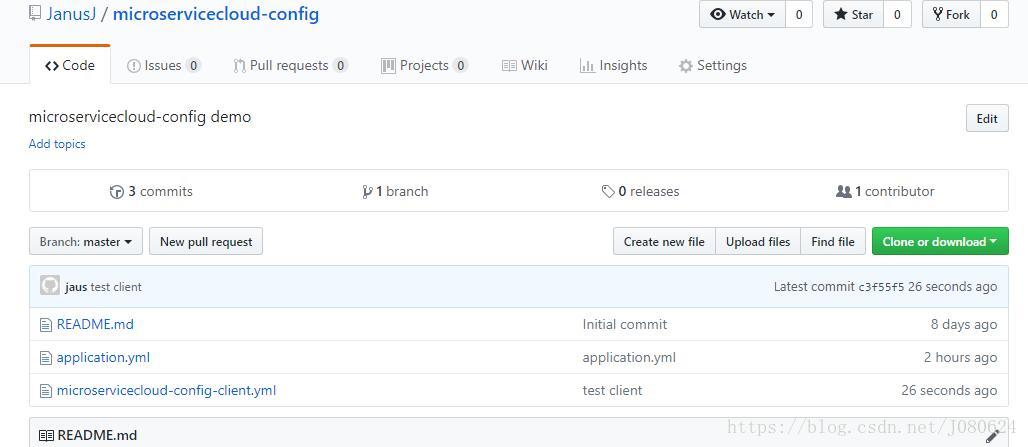The height and width of the screenshot is (447, 1028).
Task: Click the fork count next to Fork
Action: (x=994, y=14)
